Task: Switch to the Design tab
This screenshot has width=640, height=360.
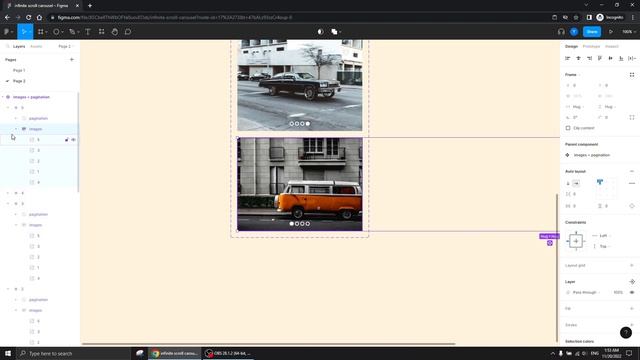Action: click(571, 47)
